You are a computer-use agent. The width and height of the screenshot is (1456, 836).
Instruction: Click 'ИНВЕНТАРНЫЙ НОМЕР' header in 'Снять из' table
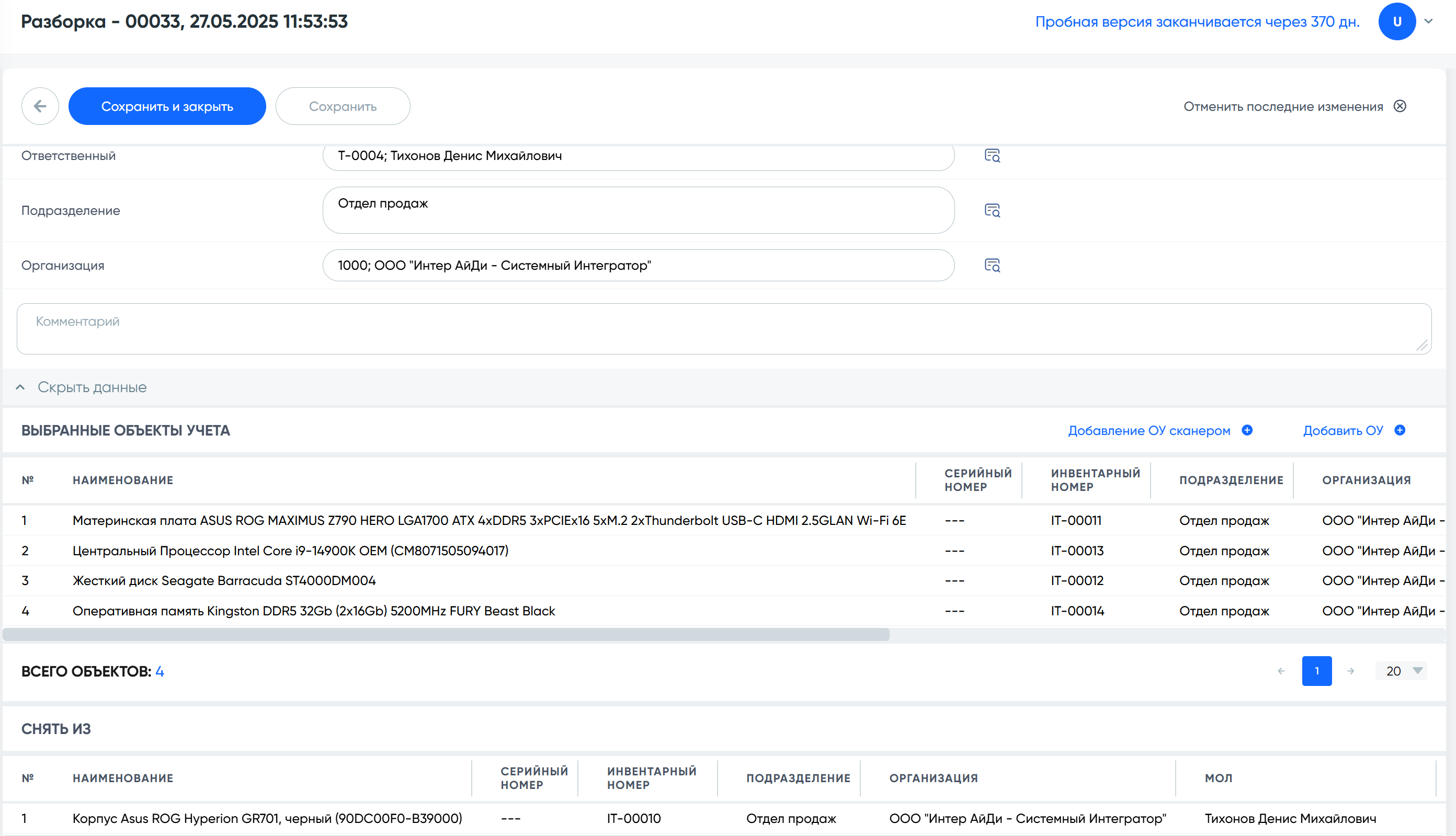tap(651, 778)
